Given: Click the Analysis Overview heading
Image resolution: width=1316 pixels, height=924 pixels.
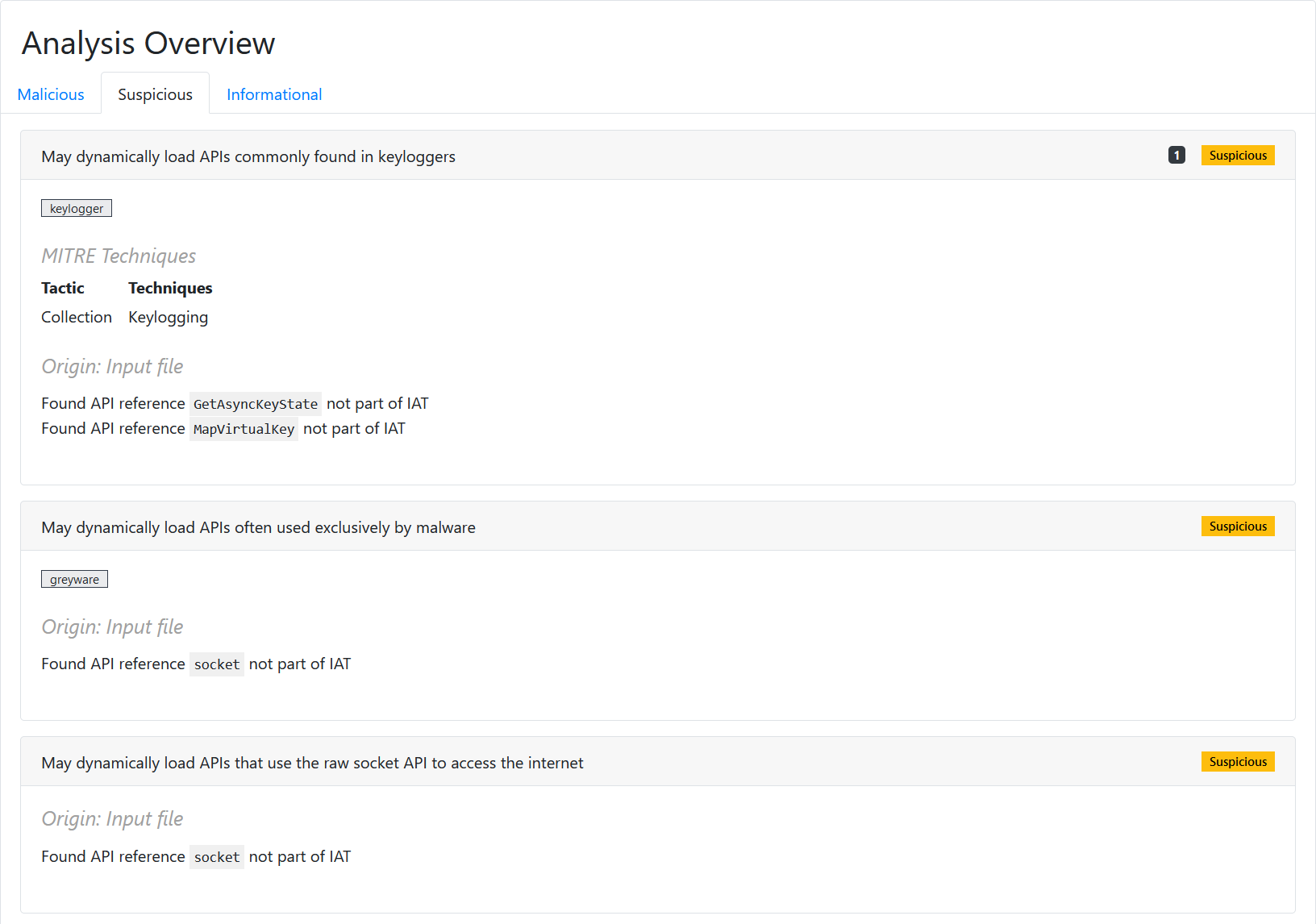Looking at the screenshot, I should tap(148, 43).
